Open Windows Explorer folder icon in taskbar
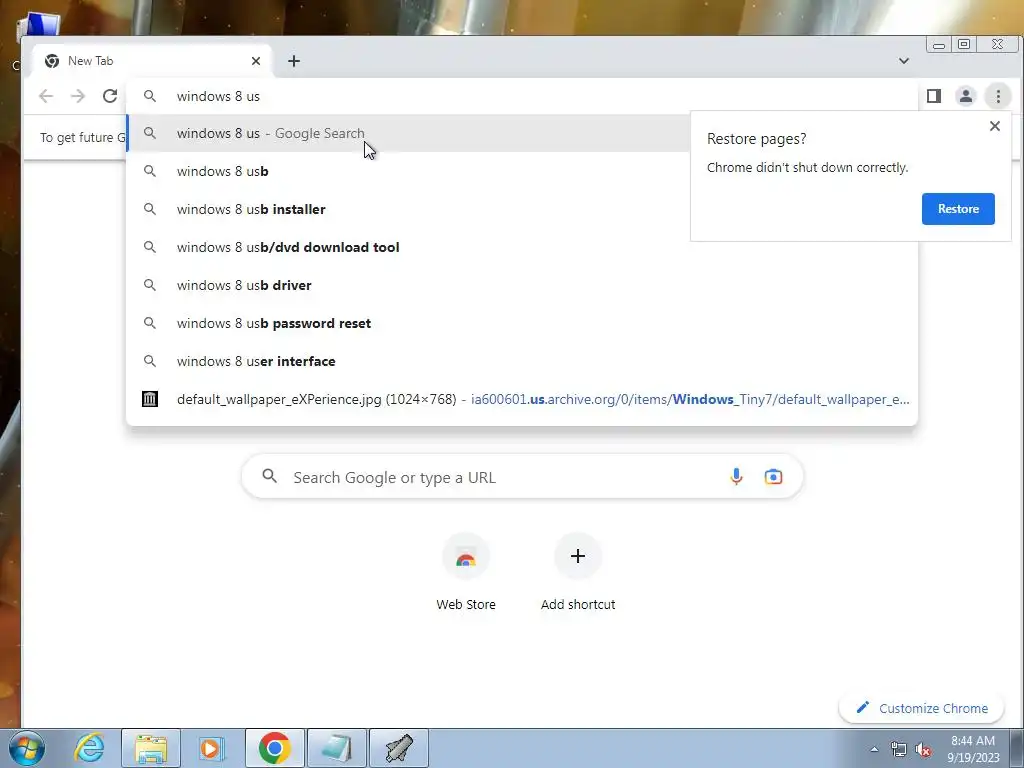Viewport: 1024px width, 768px height. [151, 748]
